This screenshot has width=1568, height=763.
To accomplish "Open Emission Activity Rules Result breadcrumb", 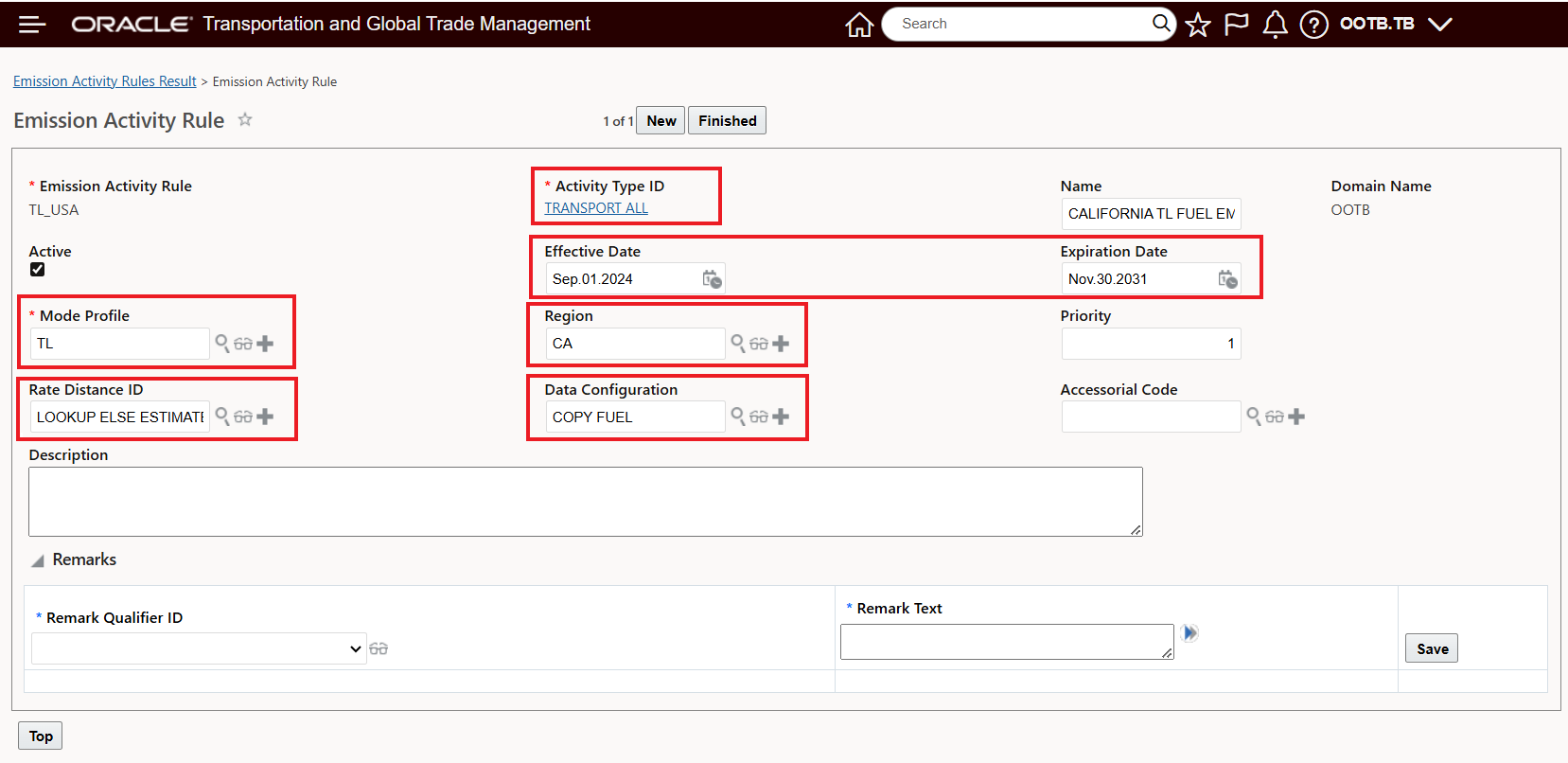I will click(x=105, y=81).
